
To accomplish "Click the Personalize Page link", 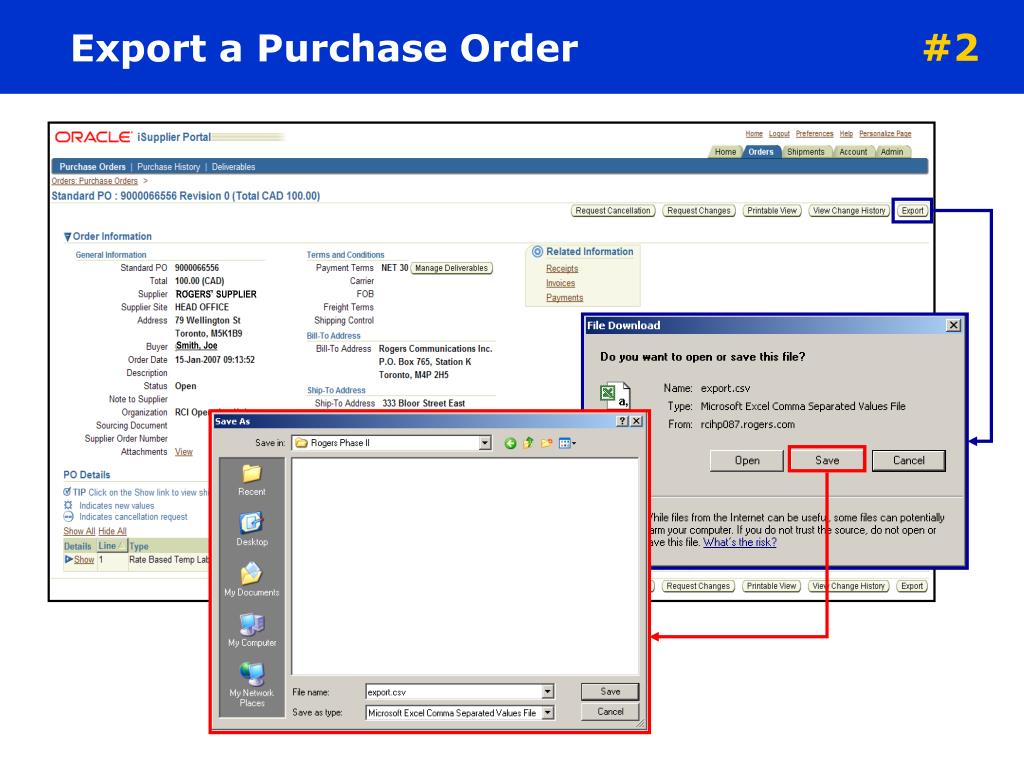I will (885, 134).
